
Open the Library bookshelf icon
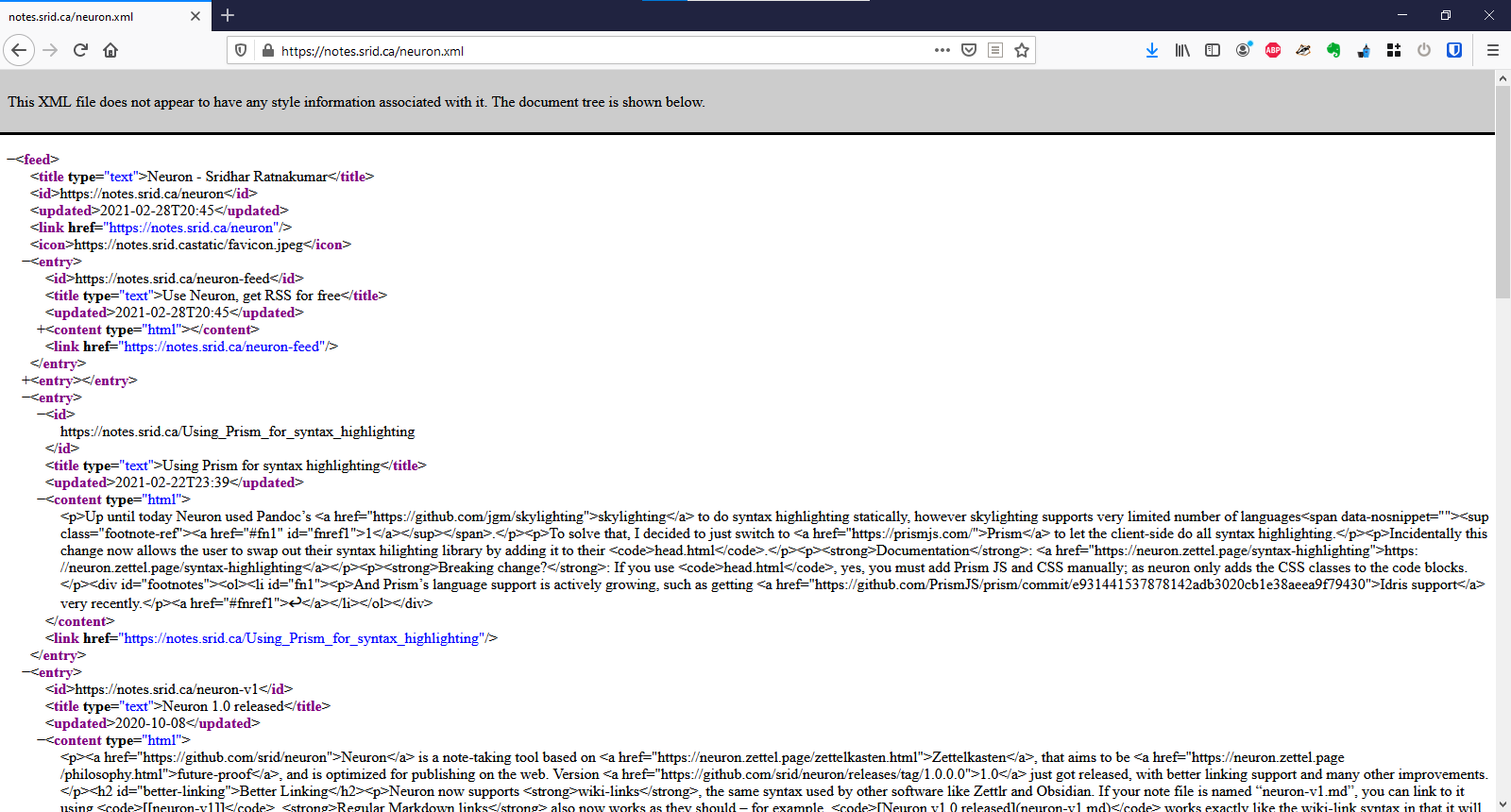[1182, 50]
